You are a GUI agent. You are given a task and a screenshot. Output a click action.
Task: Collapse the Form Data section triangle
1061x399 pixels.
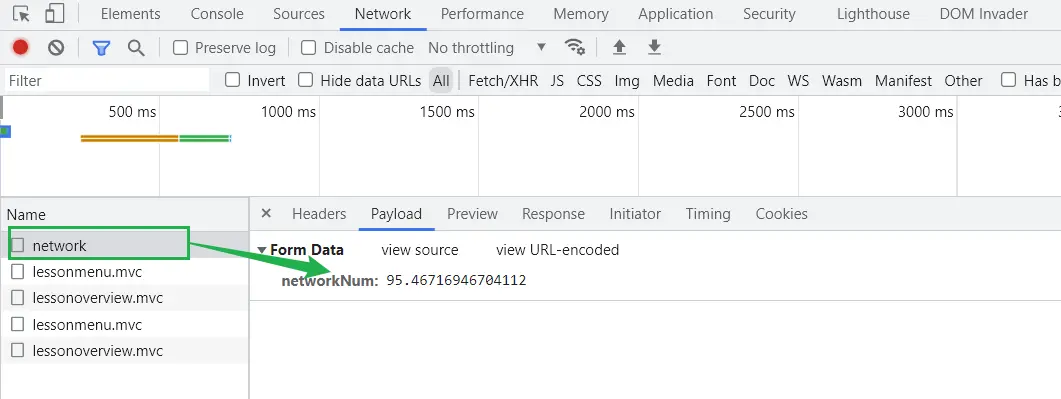click(x=262, y=250)
